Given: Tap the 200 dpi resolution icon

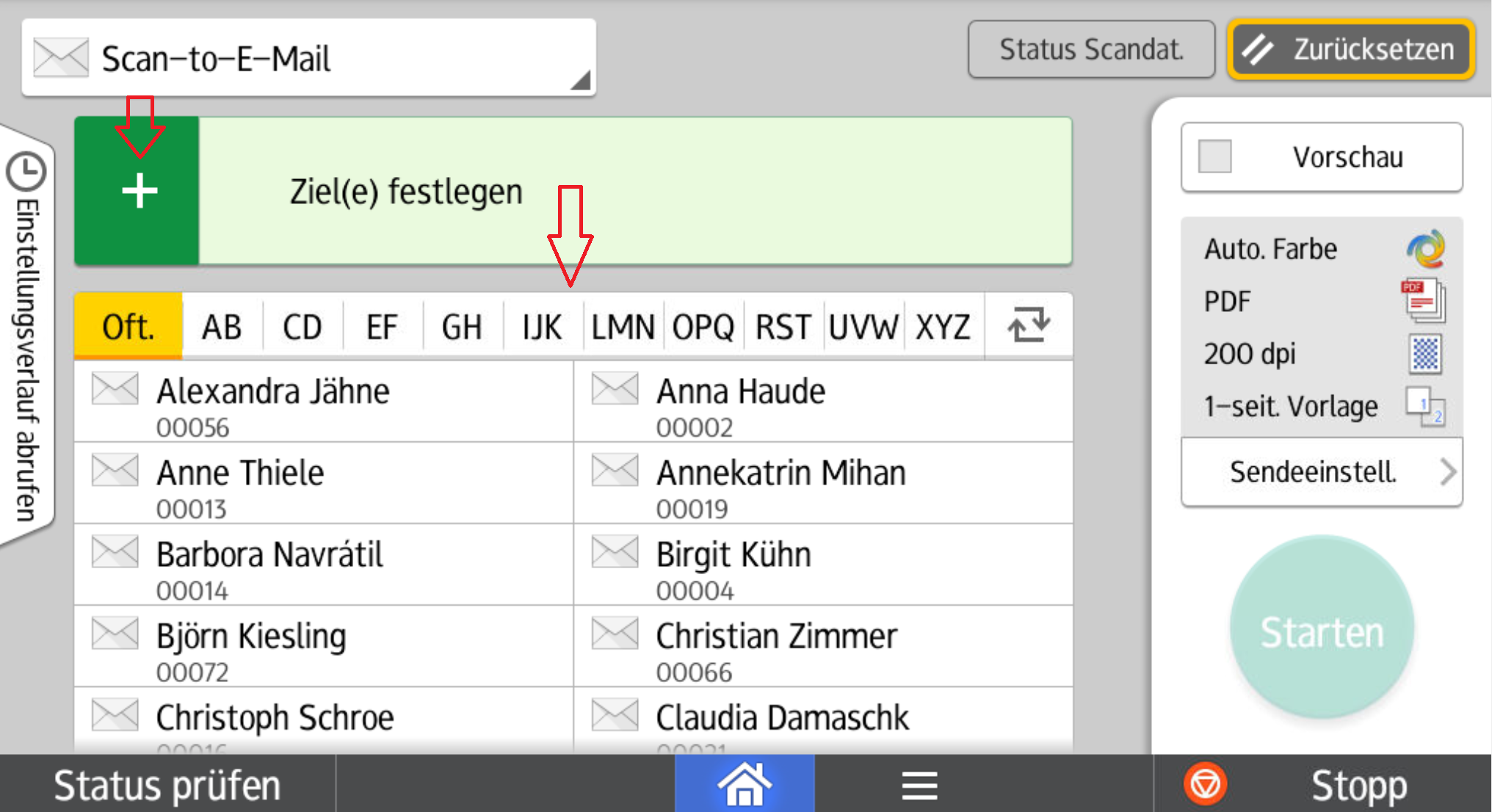Looking at the screenshot, I should pyautogui.click(x=1425, y=353).
